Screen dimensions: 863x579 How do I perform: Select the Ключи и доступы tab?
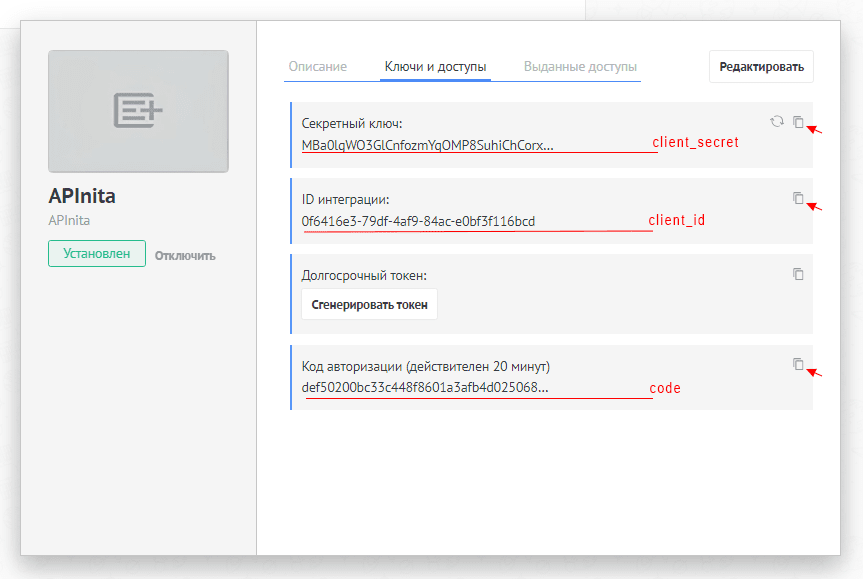pyautogui.click(x=435, y=67)
